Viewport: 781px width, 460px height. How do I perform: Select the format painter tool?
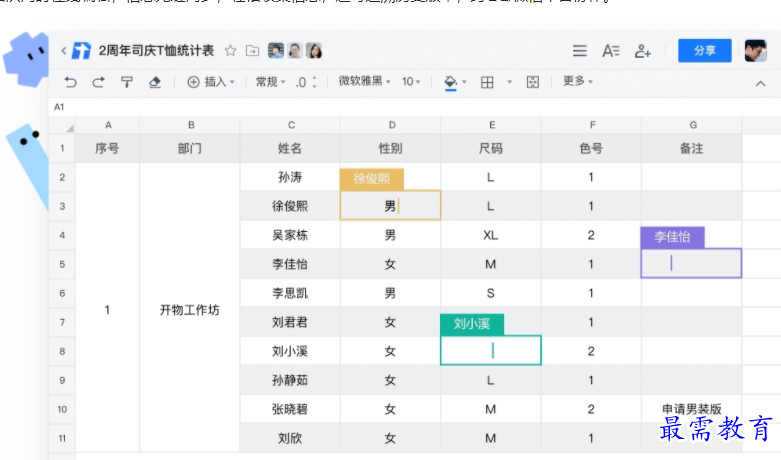[x=127, y=82]
